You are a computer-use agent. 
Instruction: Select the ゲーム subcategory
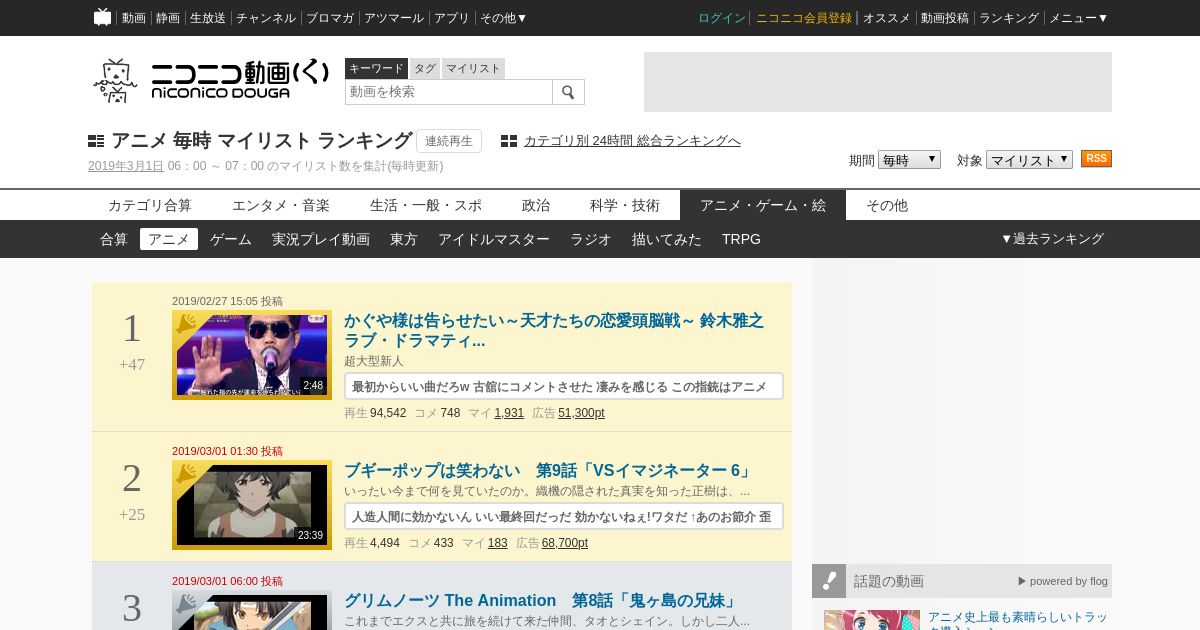231,239
